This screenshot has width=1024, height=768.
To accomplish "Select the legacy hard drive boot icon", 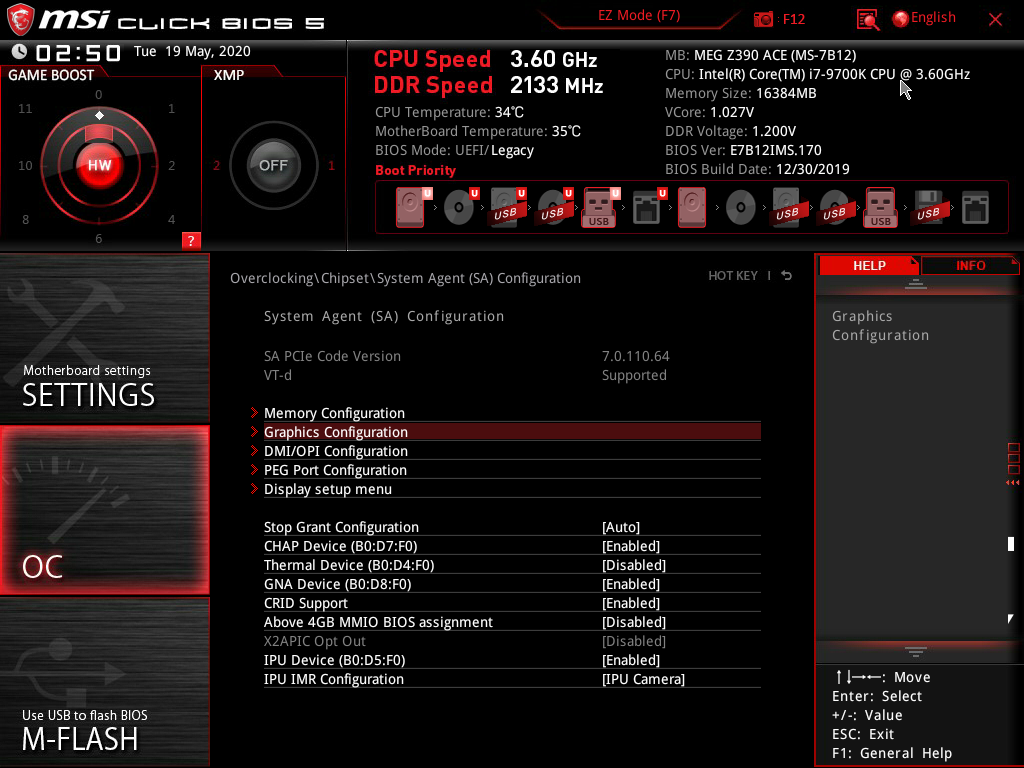I will (x=692, y=207).
